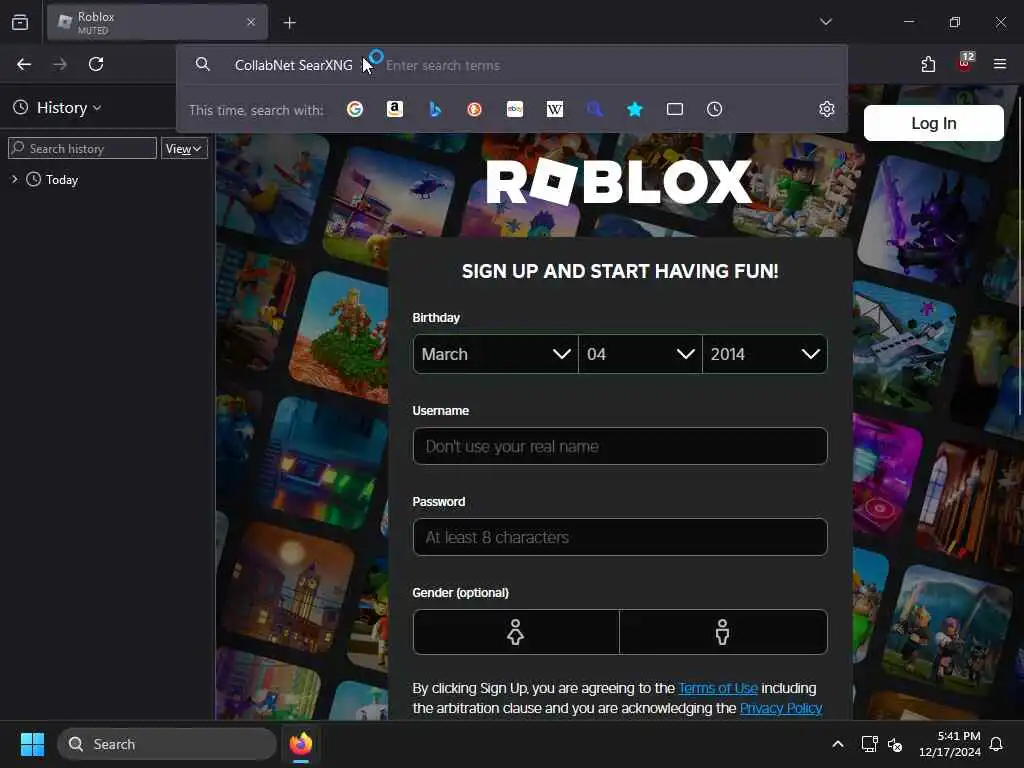
Task: Open the extensions puzzle icon
Action: click(x=928, y=64)
